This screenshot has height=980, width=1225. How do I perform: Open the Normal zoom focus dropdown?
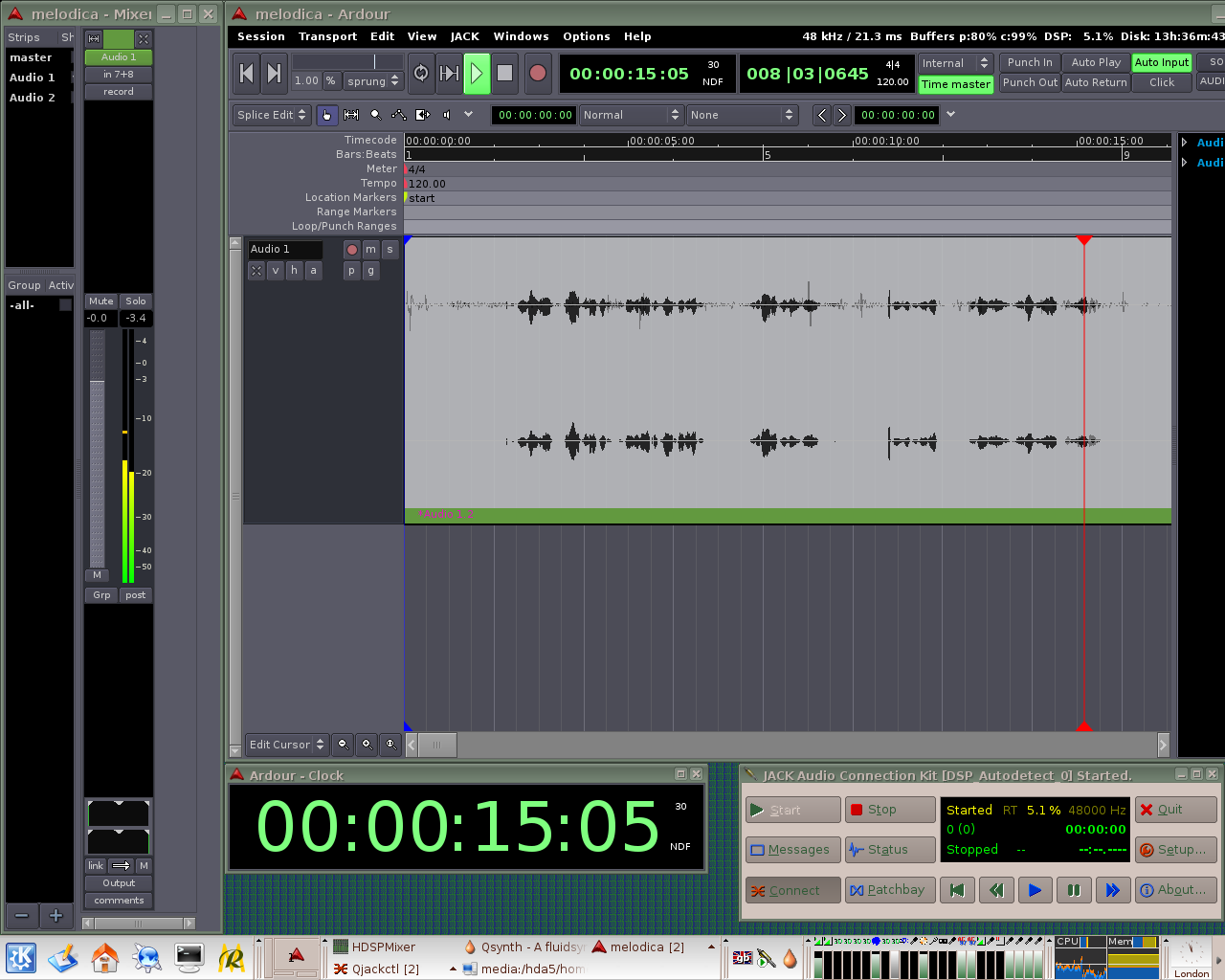632,115
